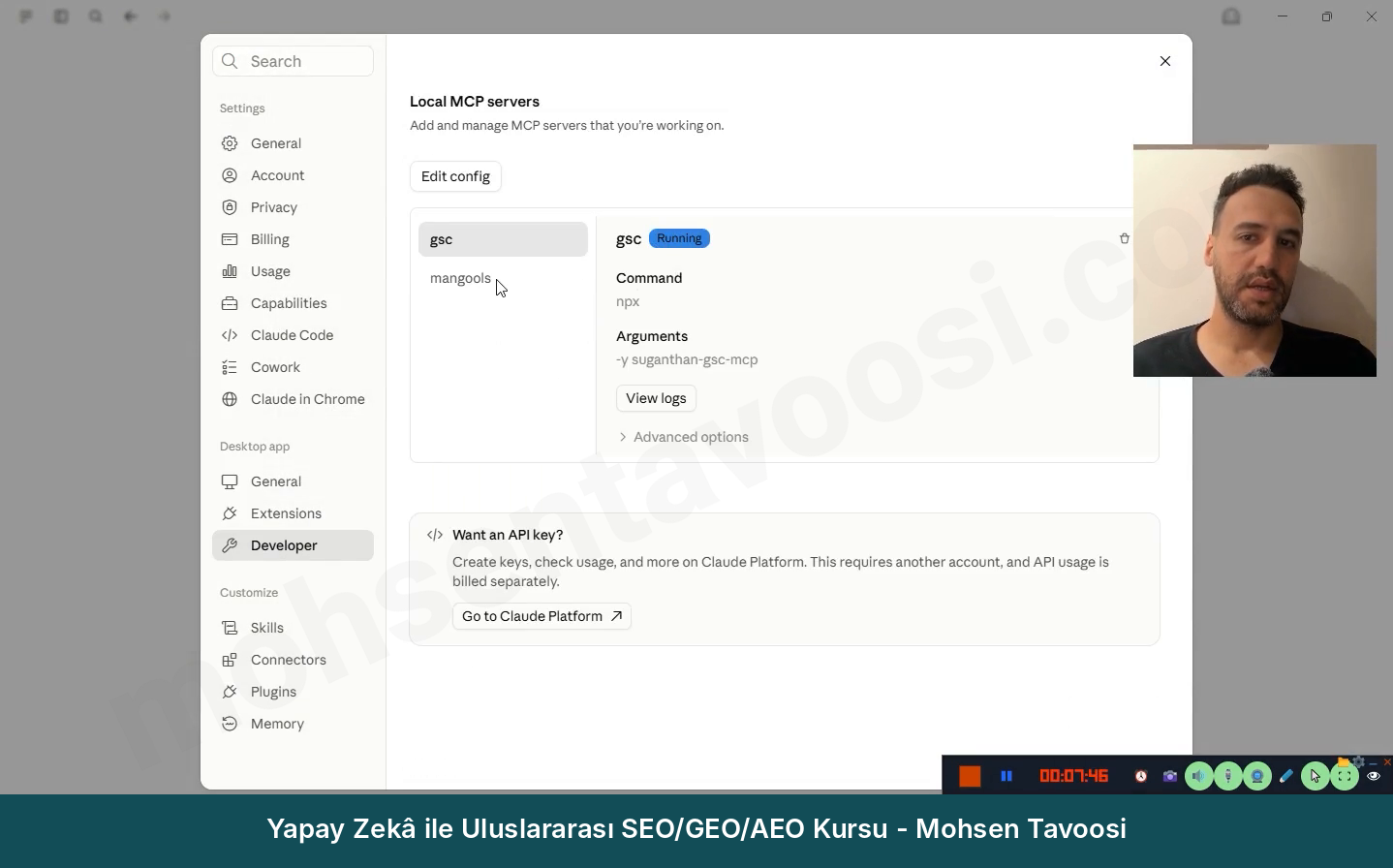
Task: Toggle the recorder's mouse cursor highlight button
Action: tap(1316, 776)
